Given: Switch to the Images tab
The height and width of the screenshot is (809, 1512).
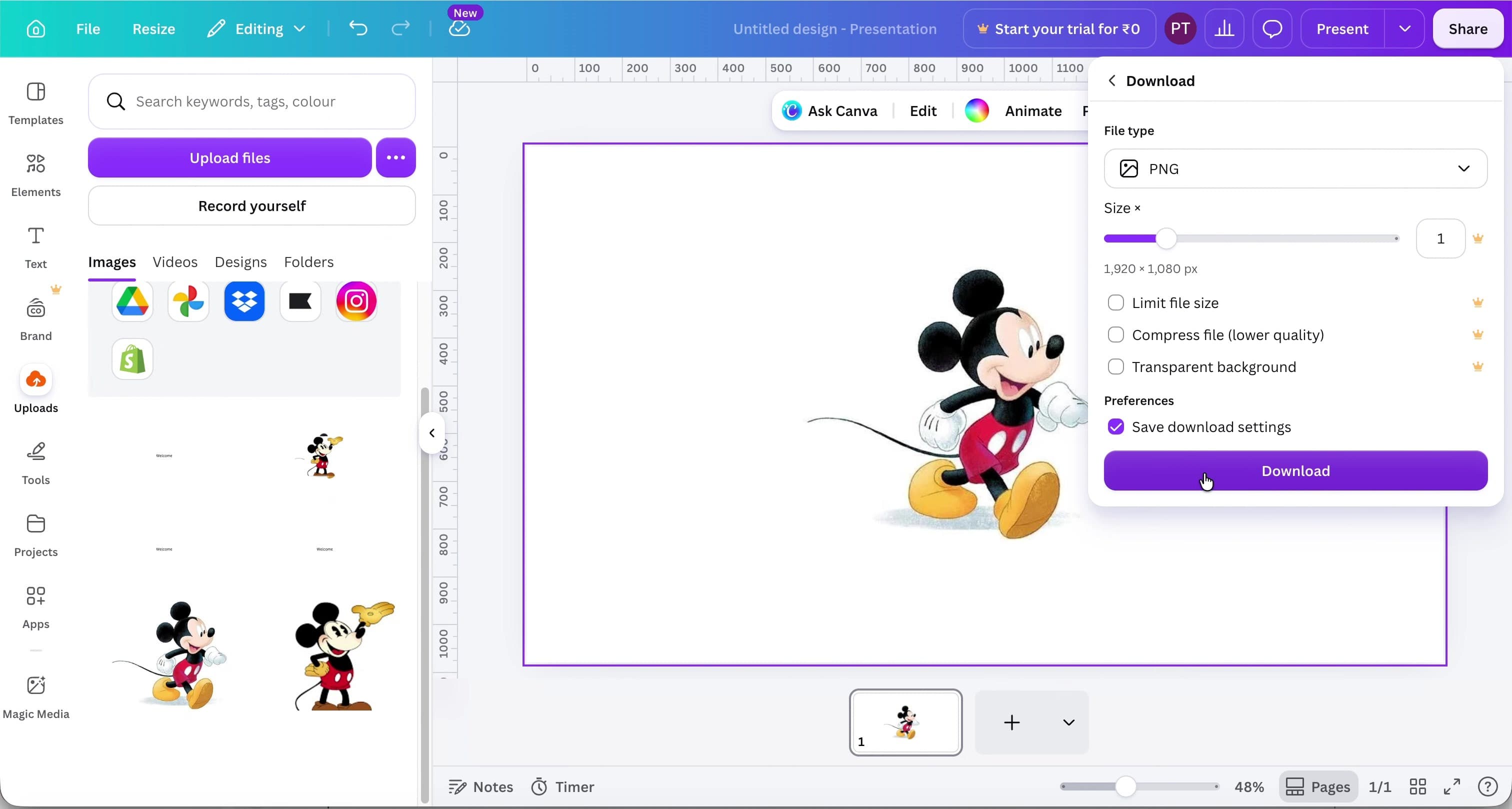Looking at the screenshot, I should click(x=111, y=262).
